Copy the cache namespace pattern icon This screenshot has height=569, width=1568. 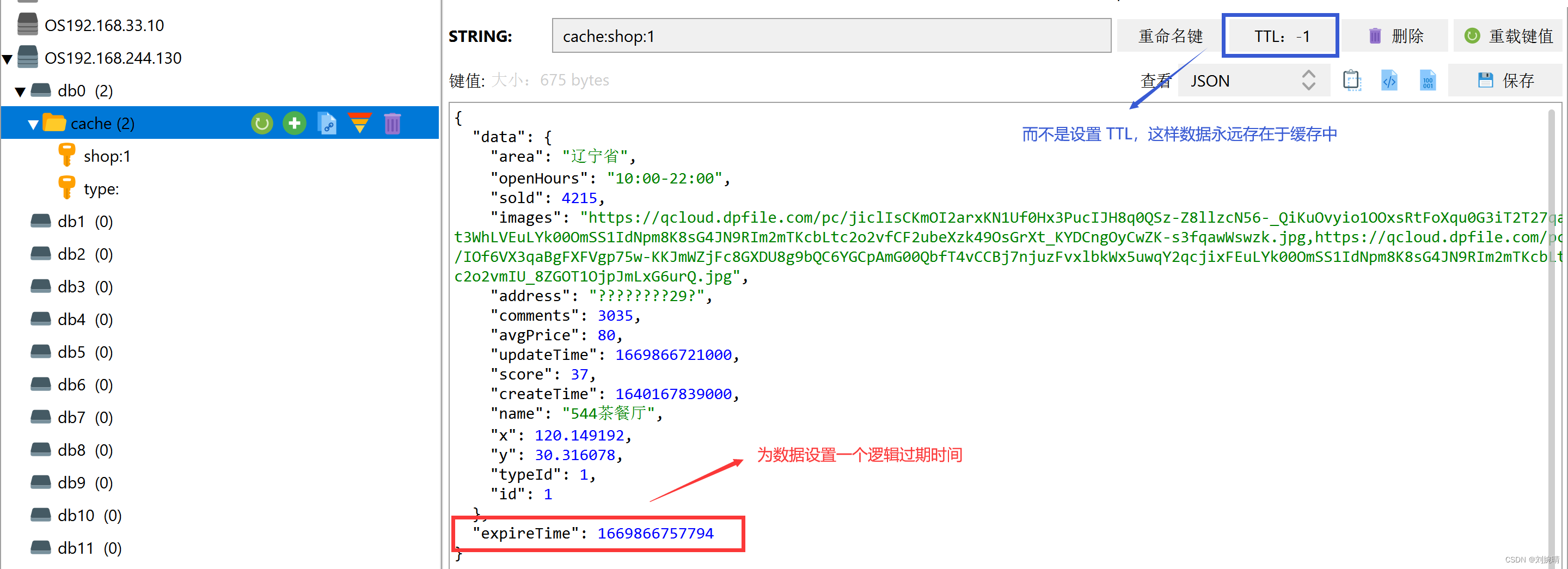(327, 124)
